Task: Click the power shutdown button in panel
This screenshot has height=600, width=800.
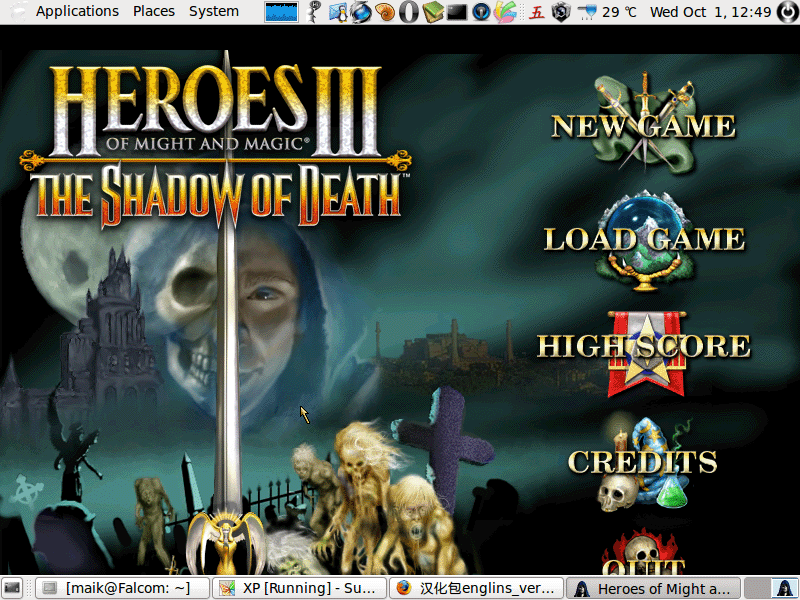Action: point(787,12)
